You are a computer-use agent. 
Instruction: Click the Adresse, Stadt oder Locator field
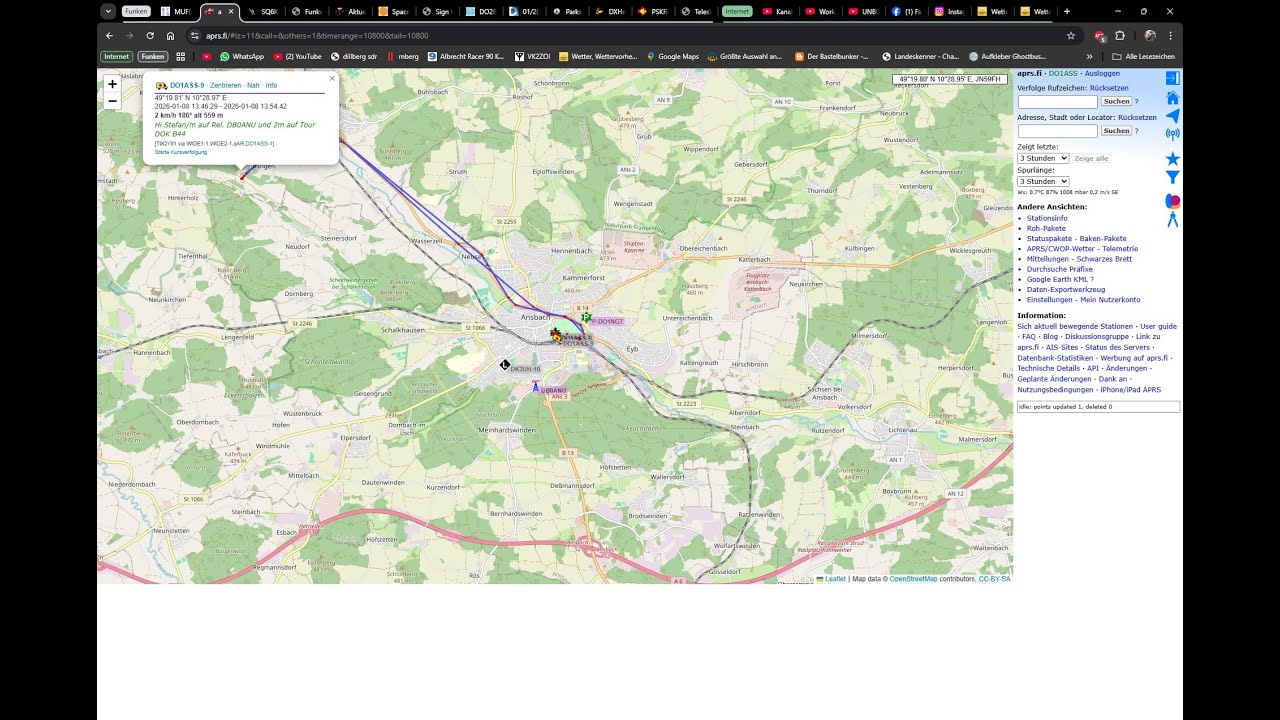tap(1057, 131)
